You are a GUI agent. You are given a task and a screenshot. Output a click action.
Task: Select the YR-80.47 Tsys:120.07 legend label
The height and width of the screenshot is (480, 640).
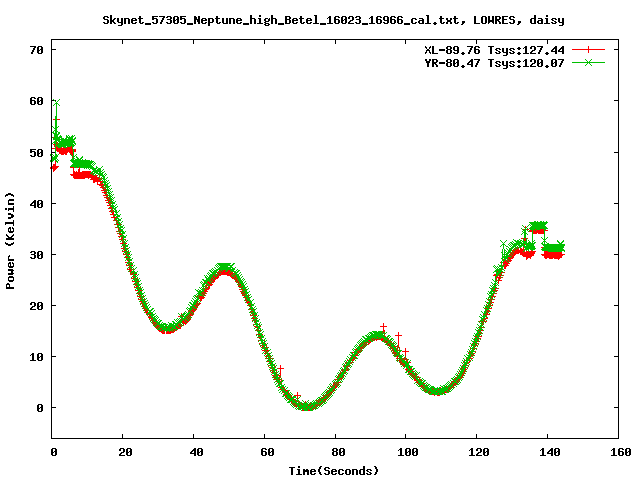click(494, 63)
